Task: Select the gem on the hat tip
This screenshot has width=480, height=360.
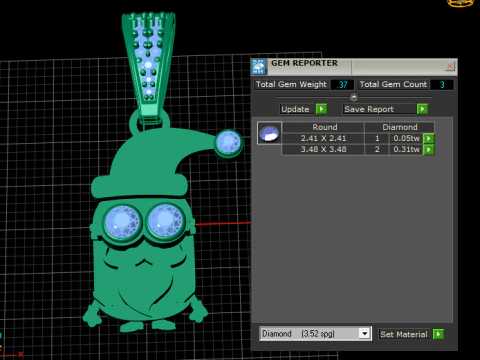Action: point(228,142)
